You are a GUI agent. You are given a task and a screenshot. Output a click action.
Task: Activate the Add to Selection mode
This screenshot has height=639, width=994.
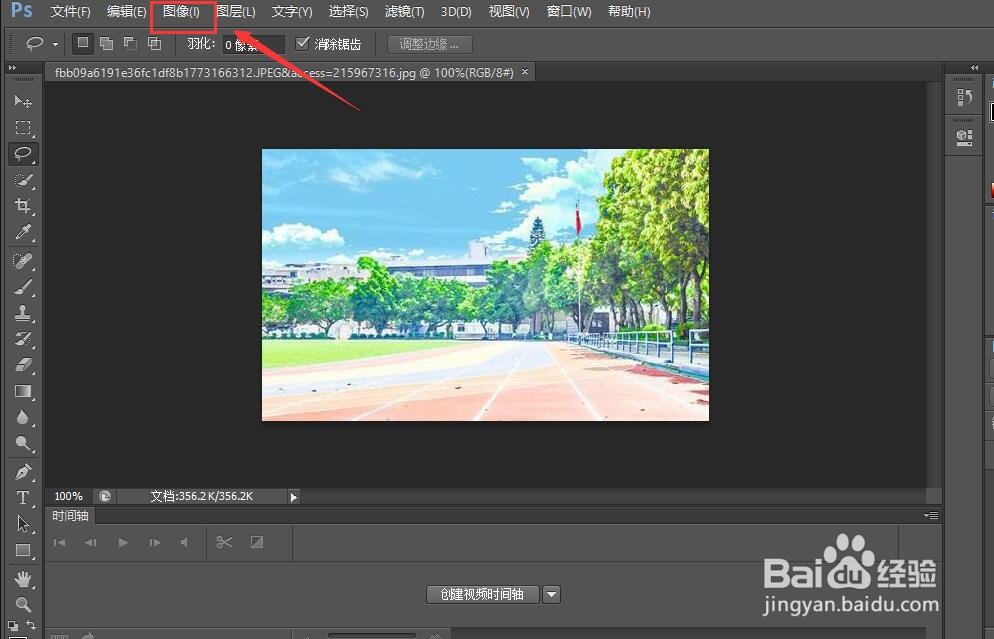pyautogui.click(x=106, y=43)
